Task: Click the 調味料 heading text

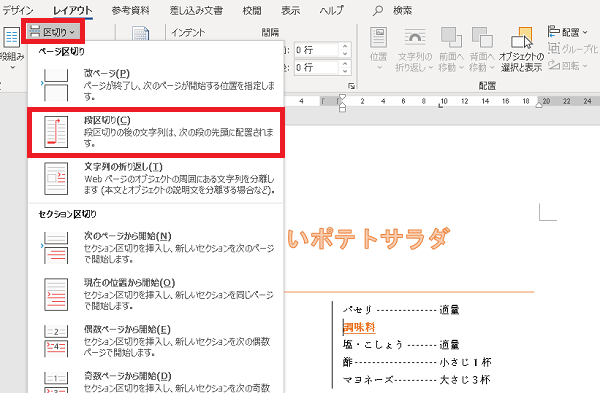Action: click(359, 327)
